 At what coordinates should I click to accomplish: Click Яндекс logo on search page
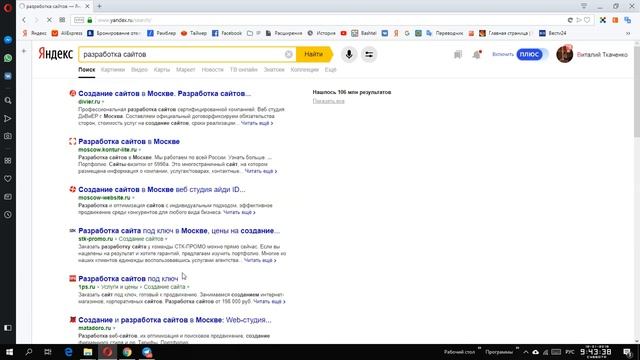[56, 53]
